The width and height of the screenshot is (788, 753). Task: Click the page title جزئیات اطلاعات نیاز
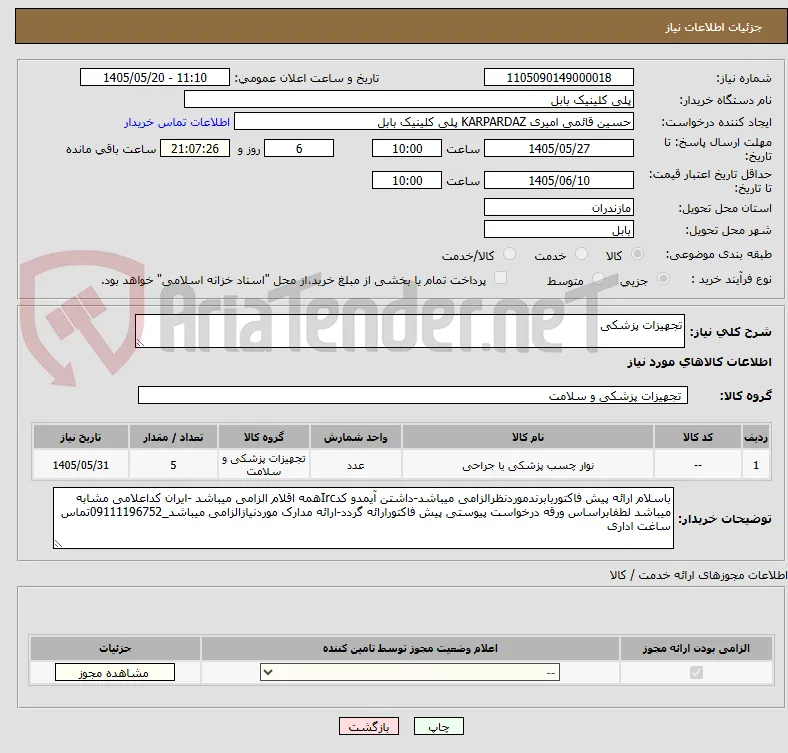pos(714,27)
